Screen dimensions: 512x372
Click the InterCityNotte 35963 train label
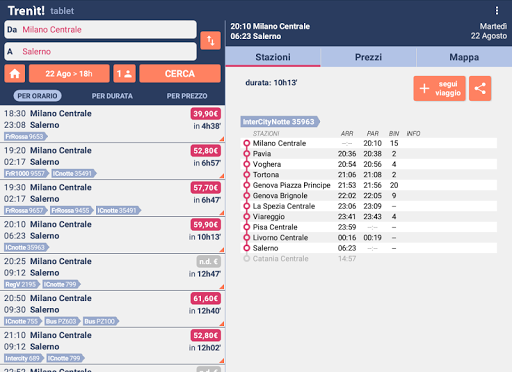coord(280,122)
